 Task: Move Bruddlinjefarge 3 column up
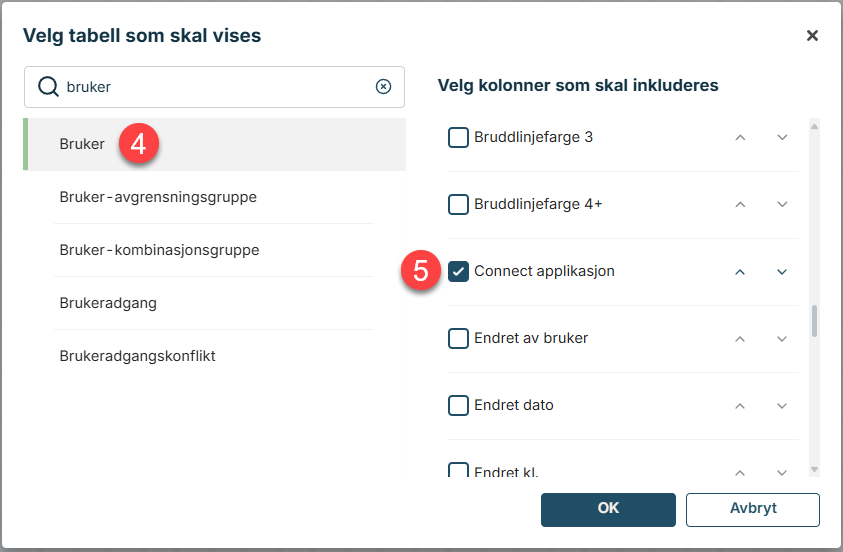click(740, 137)
